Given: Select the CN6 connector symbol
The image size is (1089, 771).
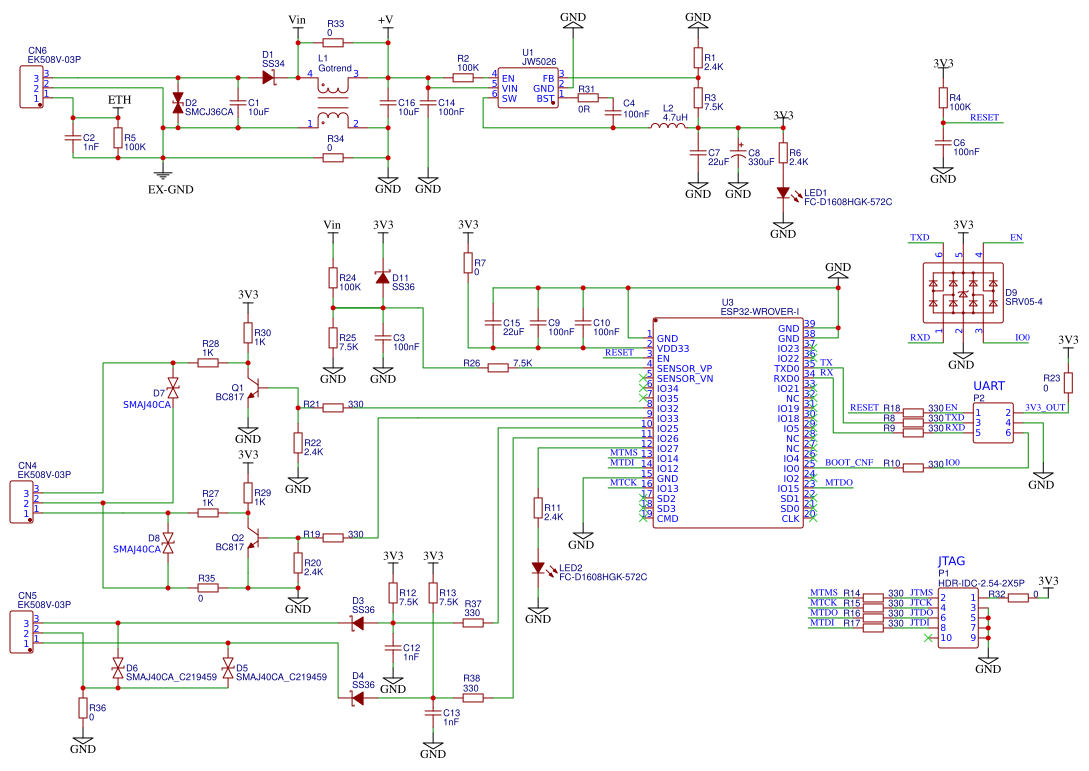Looking at the screenshot, I should (31, 88).
